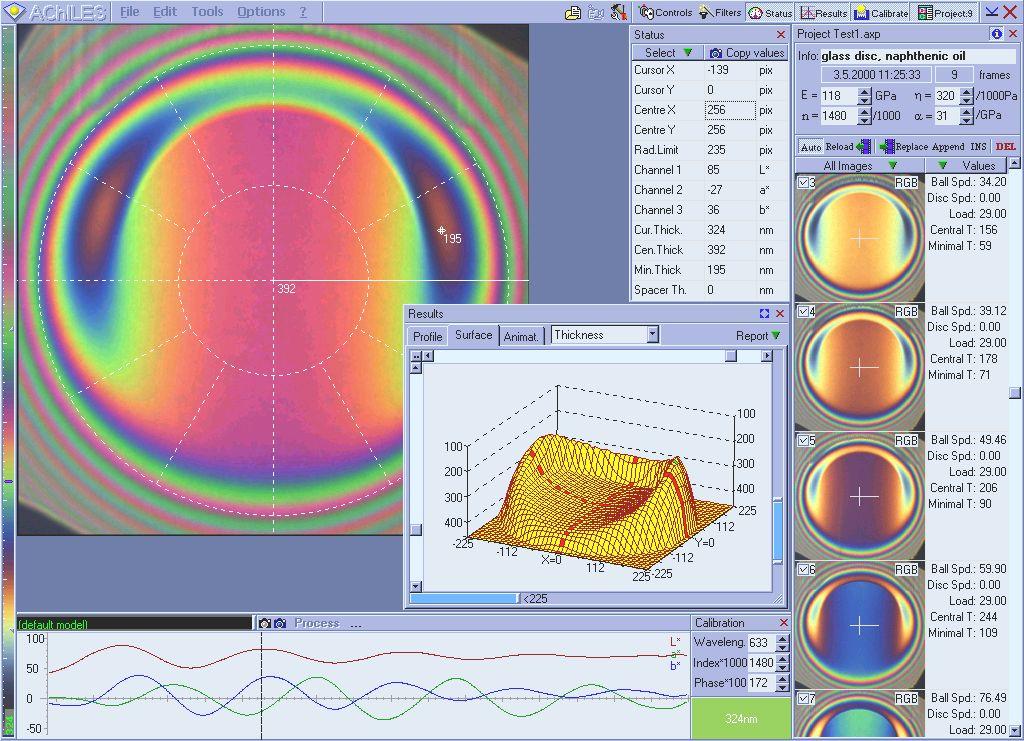
Task: Click the Phase*100 spinner arrows
Action: 782,683
